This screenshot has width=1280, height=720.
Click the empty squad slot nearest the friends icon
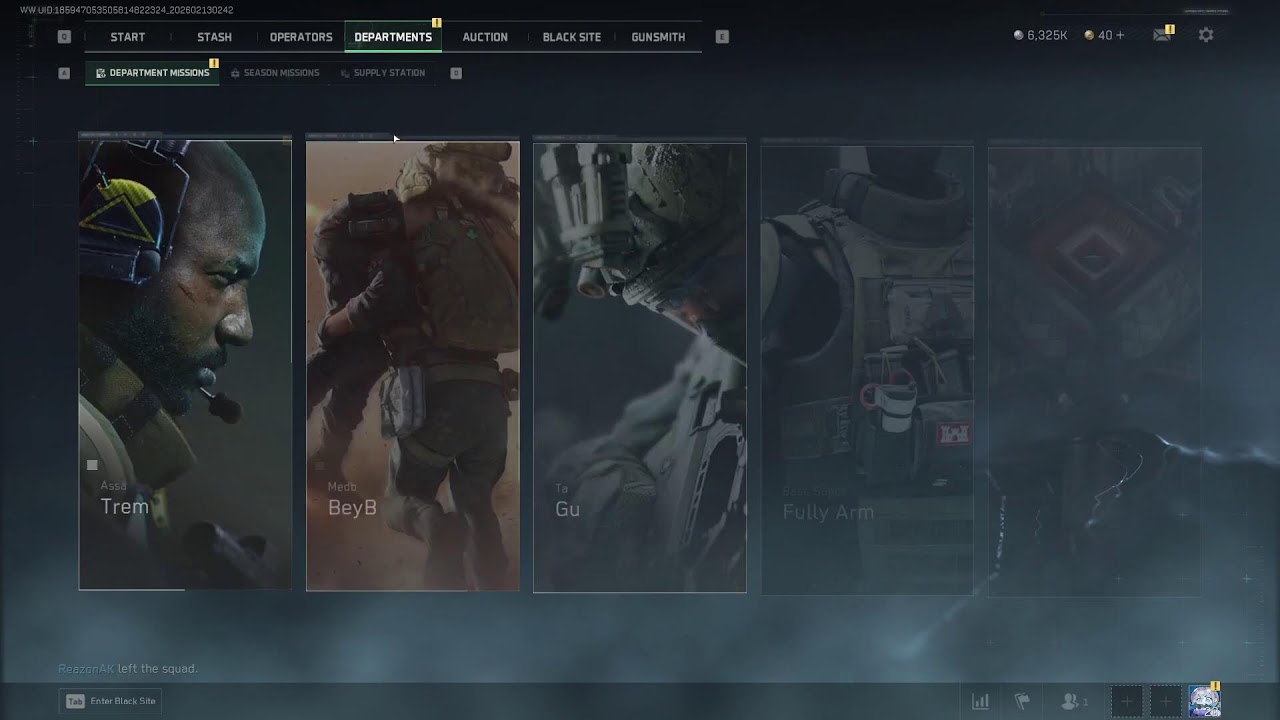1126,701
